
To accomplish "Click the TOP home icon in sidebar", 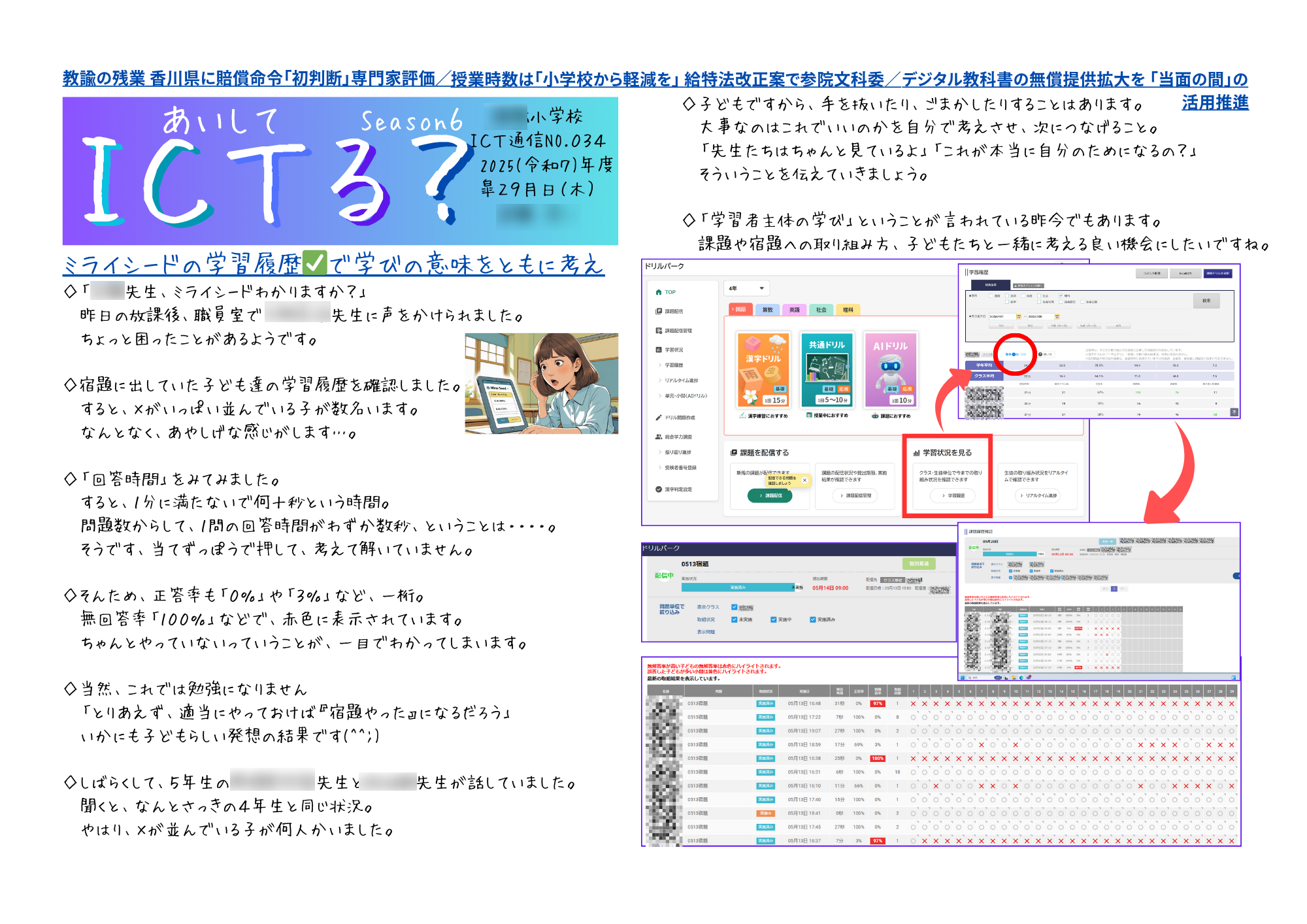I will pos(659,292).
